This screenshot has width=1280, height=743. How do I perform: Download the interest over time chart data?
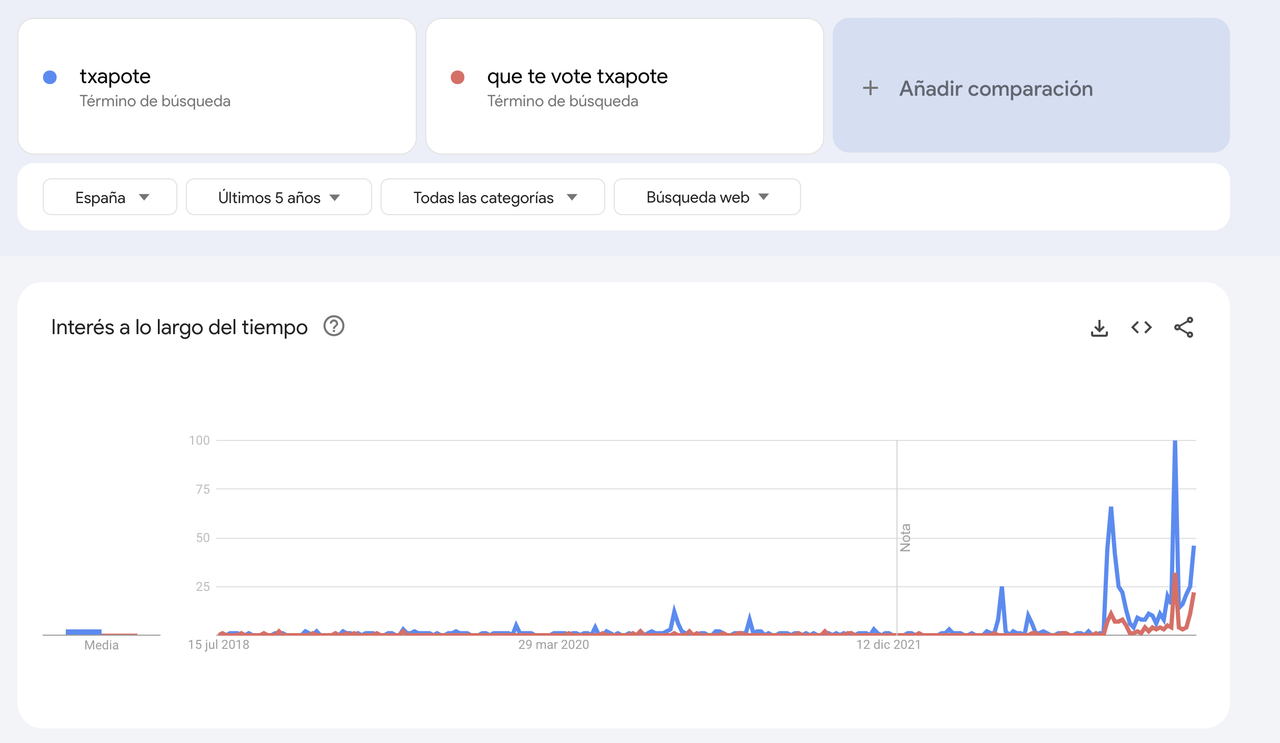(1099, 328)
